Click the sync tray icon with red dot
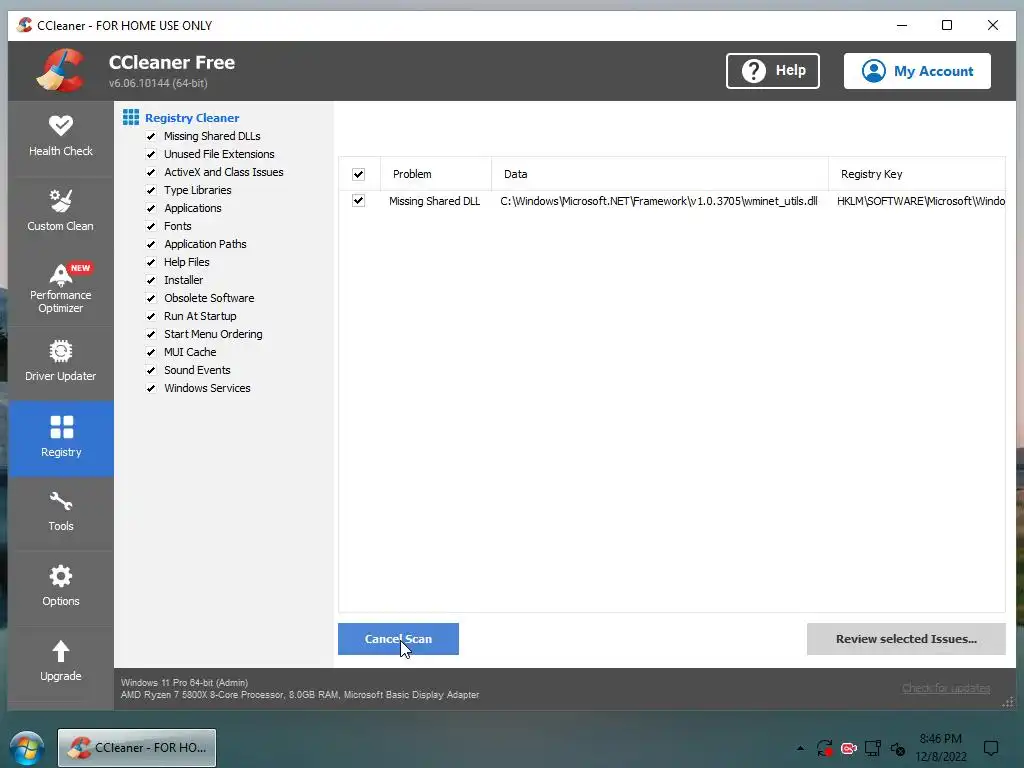 pos(825,748)
